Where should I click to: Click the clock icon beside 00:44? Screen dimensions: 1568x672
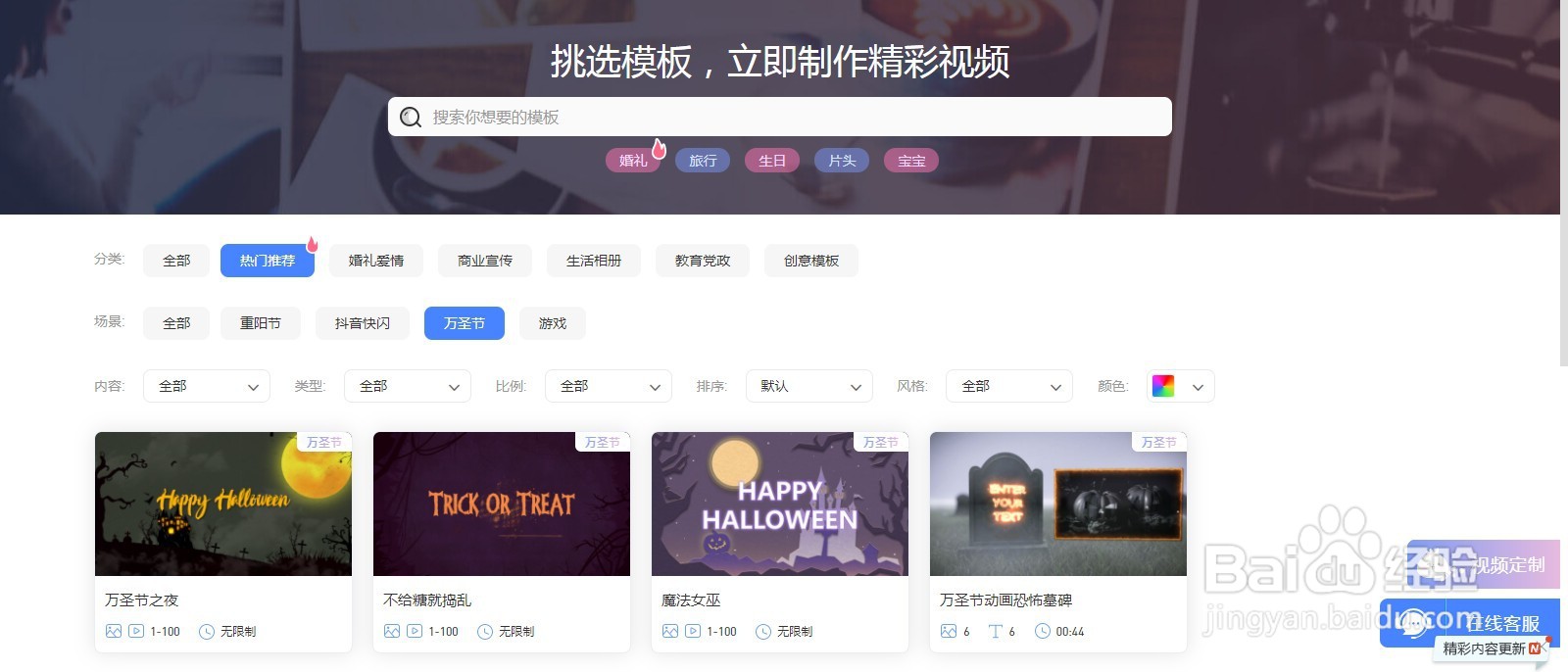pyautogui.click(x=1043, y=632)
